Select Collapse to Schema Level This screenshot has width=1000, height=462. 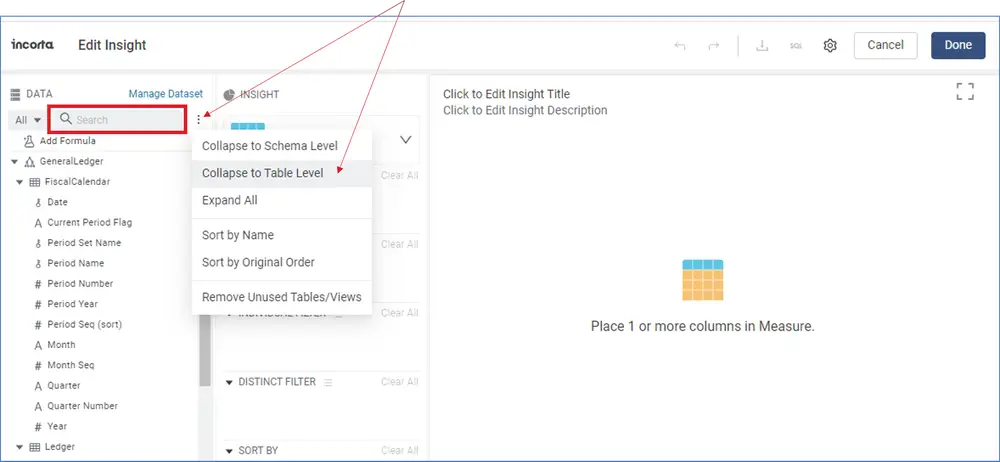282,146
